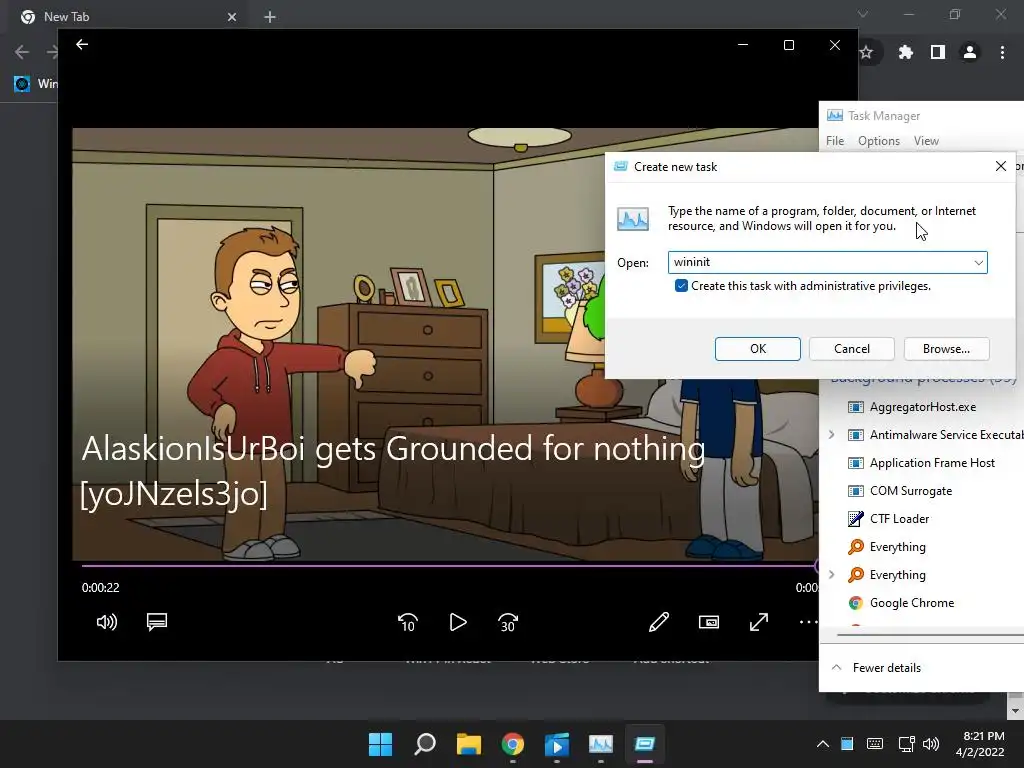Skip forward 30 seconds
Image resolution: width=1024 pixels, height=768 pixels.
click(508, 622)
